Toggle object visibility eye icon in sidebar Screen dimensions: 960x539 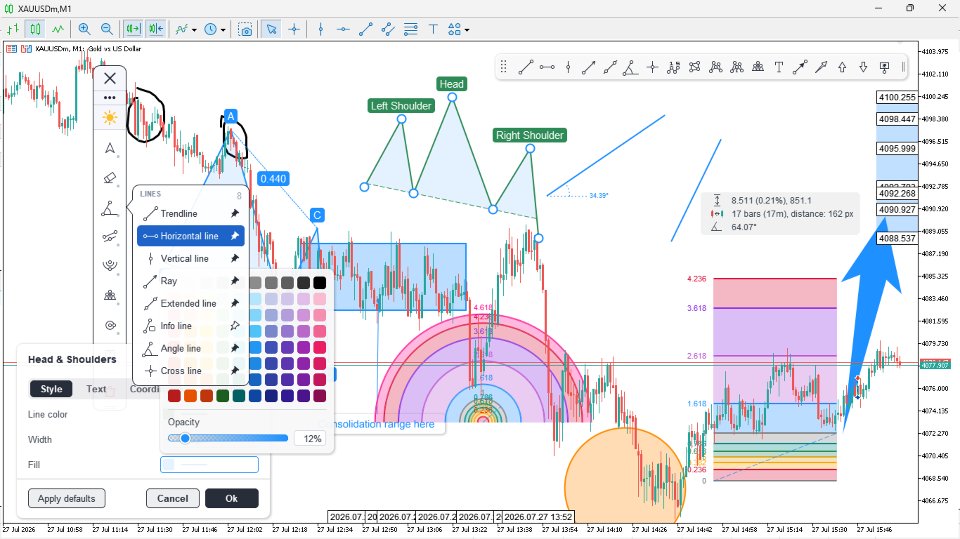(x=110, y=325)
